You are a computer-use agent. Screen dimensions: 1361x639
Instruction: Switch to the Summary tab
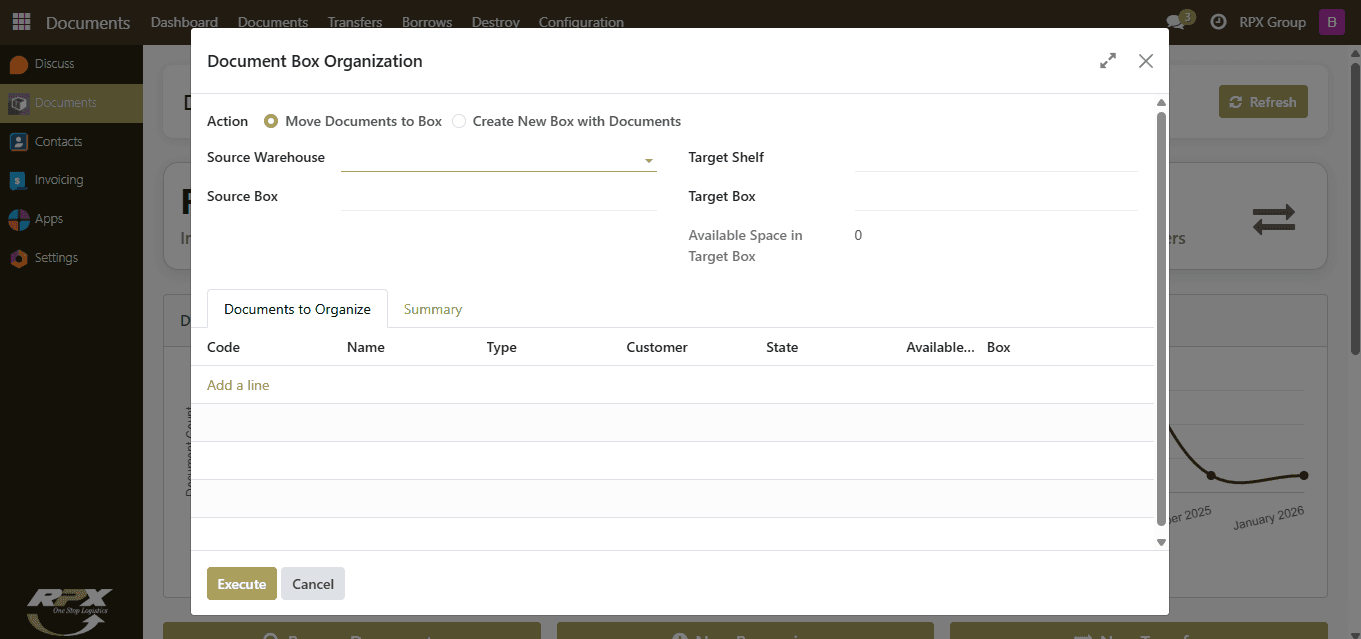(433, 309)
